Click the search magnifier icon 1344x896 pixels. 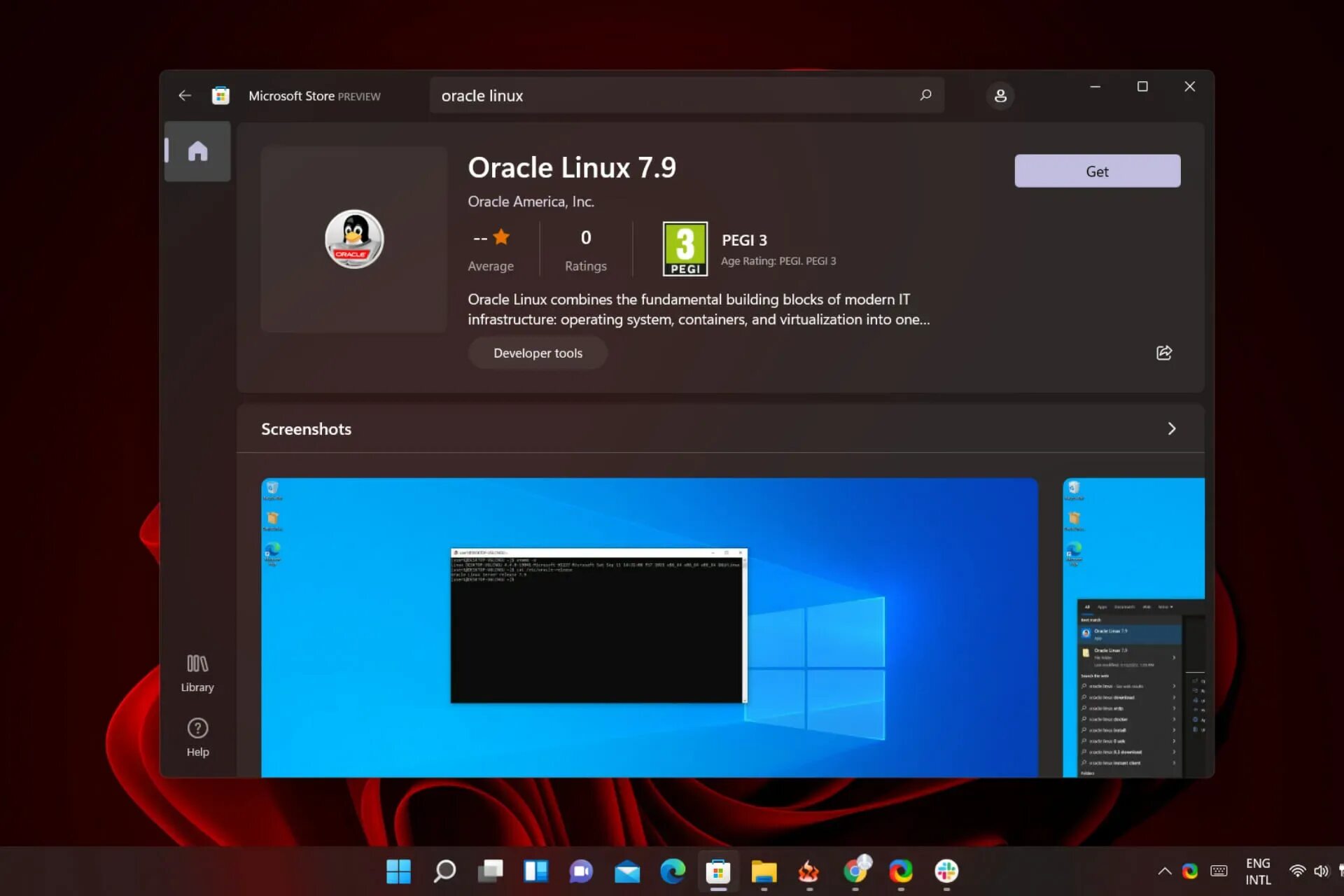925,95
